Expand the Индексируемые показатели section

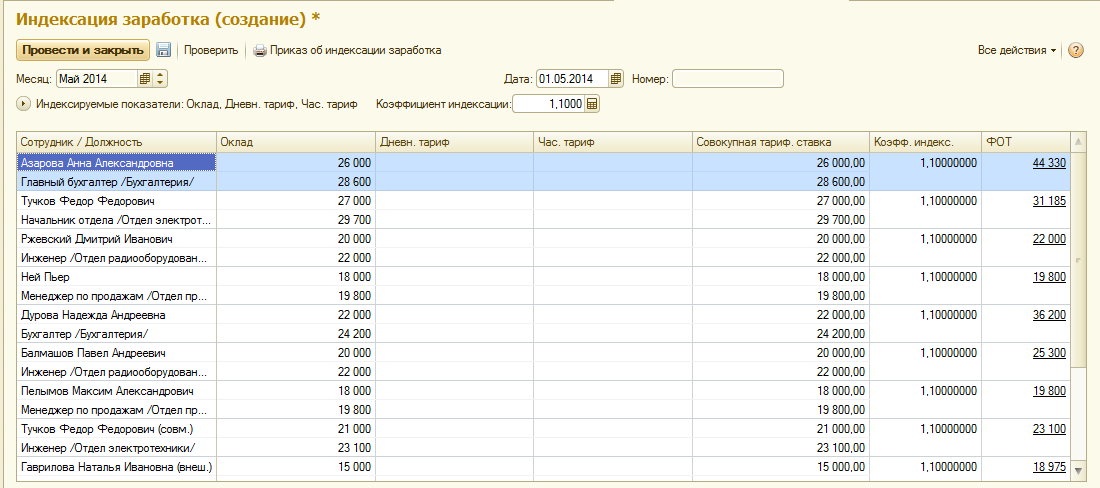24,103
